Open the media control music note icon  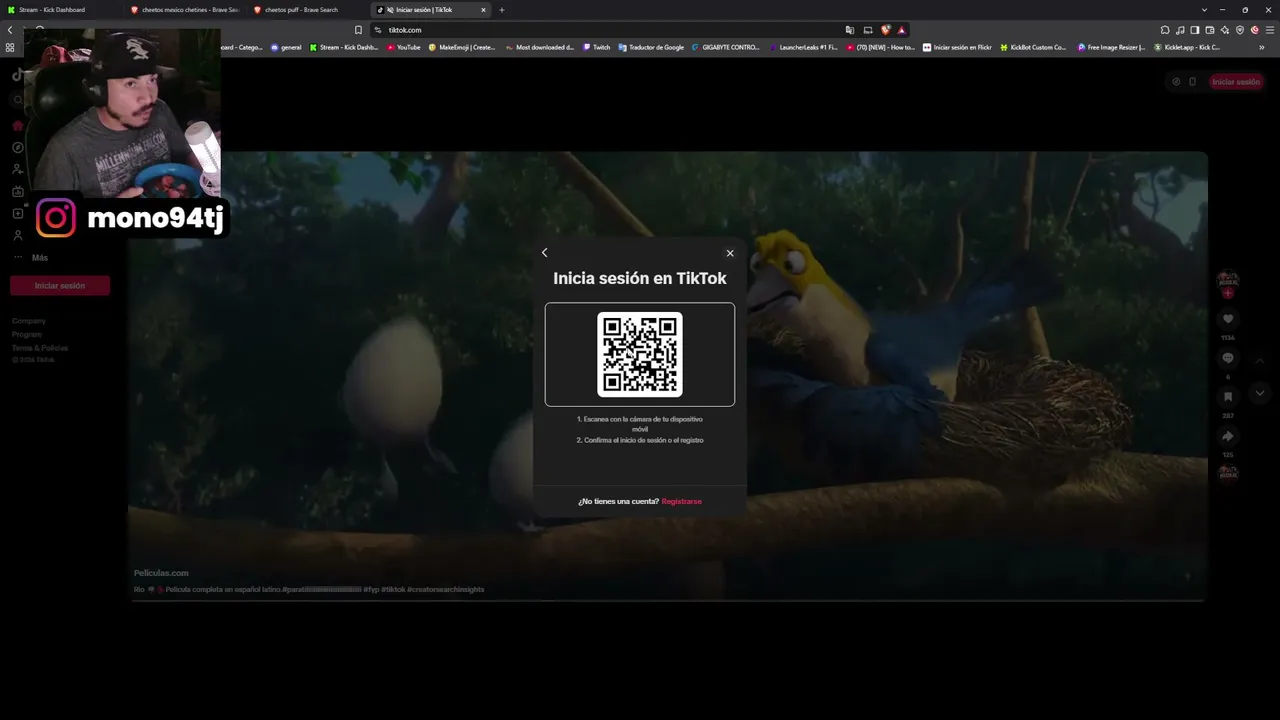coord(1180,30)
